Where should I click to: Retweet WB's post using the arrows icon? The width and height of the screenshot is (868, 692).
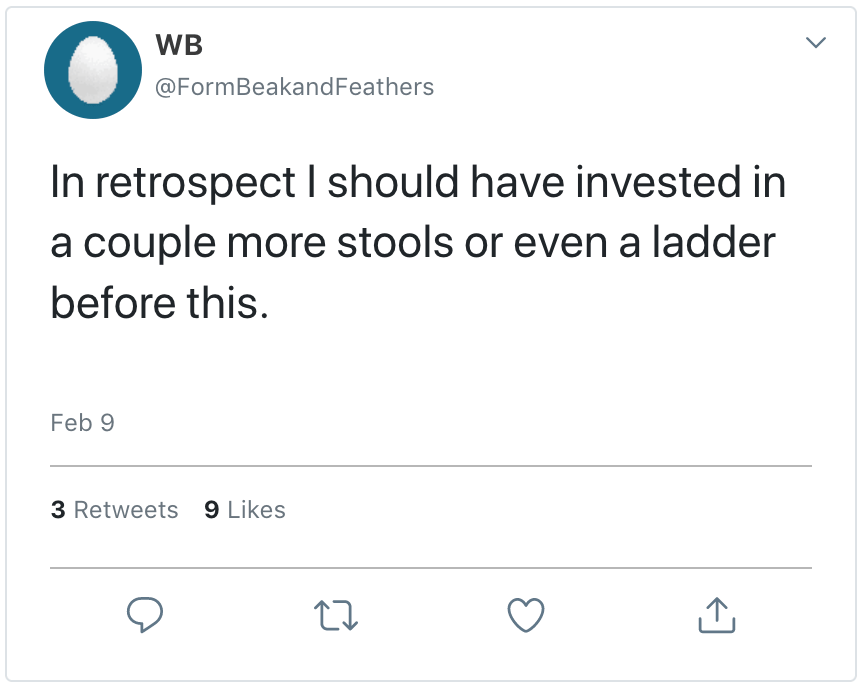[336, 615]
